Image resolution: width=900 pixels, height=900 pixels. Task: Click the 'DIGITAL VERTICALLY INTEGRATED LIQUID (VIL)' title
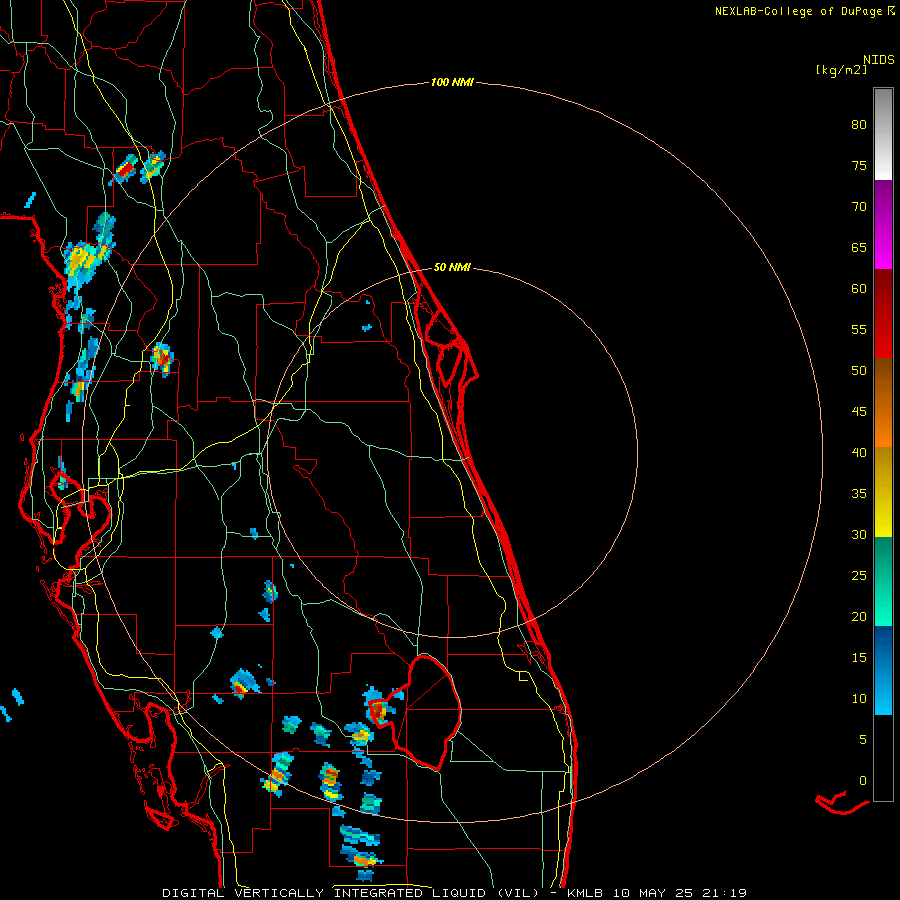tap(351, 893)
